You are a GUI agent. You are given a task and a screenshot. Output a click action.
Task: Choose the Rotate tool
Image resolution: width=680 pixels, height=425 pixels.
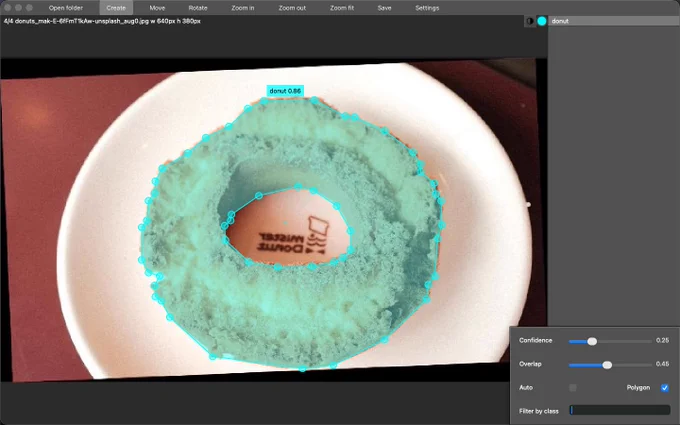[x=198, y=8]
